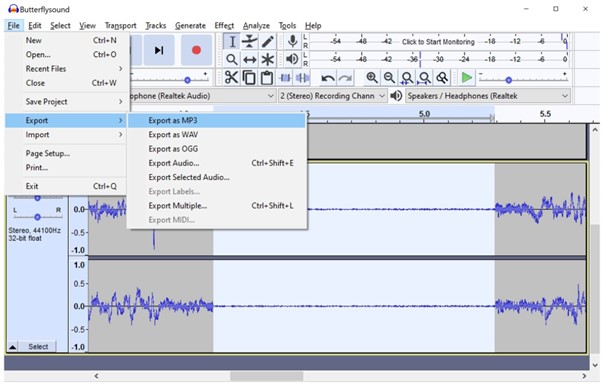Viewport: 602px width, 387px height.
Task: Open the Generate menu
Action: [x=190, y=26]
